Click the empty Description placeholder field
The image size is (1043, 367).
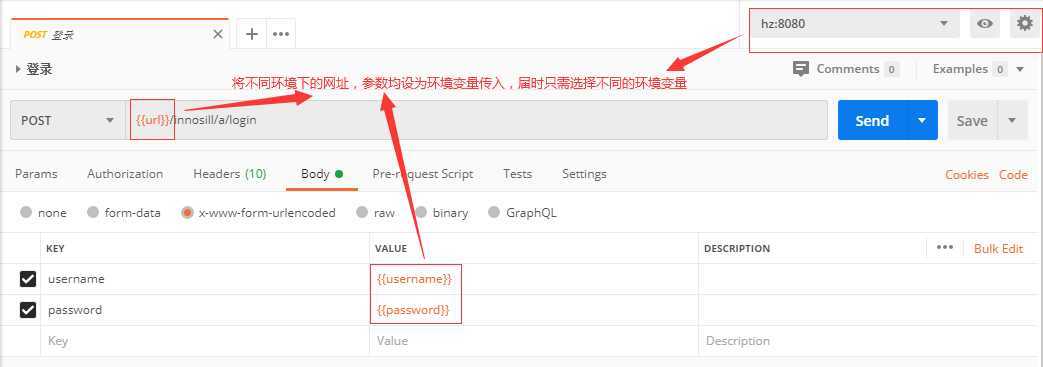click(x=868, y=340)
